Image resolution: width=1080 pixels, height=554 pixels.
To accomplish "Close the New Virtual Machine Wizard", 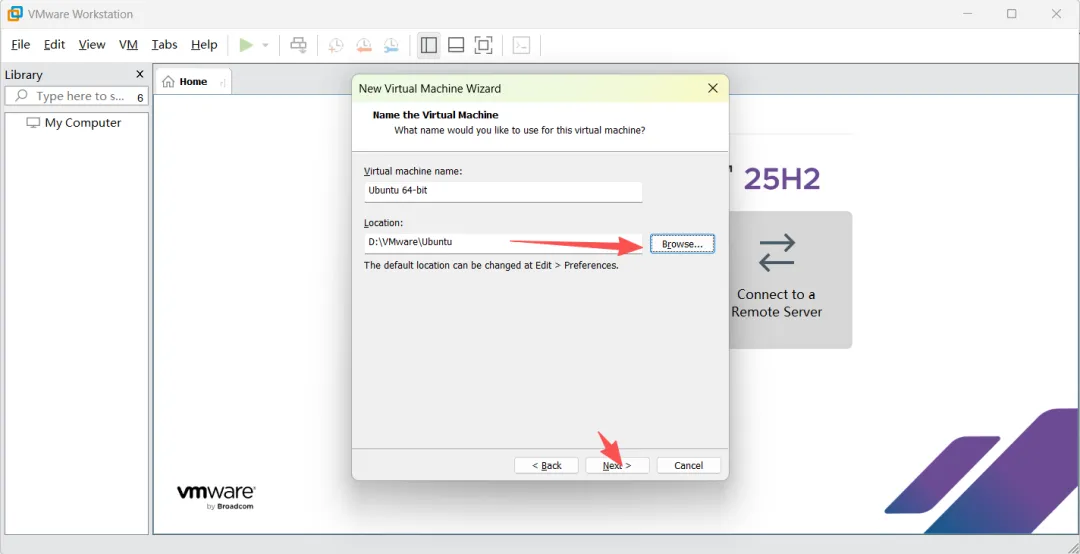I will tap(713, 88).
